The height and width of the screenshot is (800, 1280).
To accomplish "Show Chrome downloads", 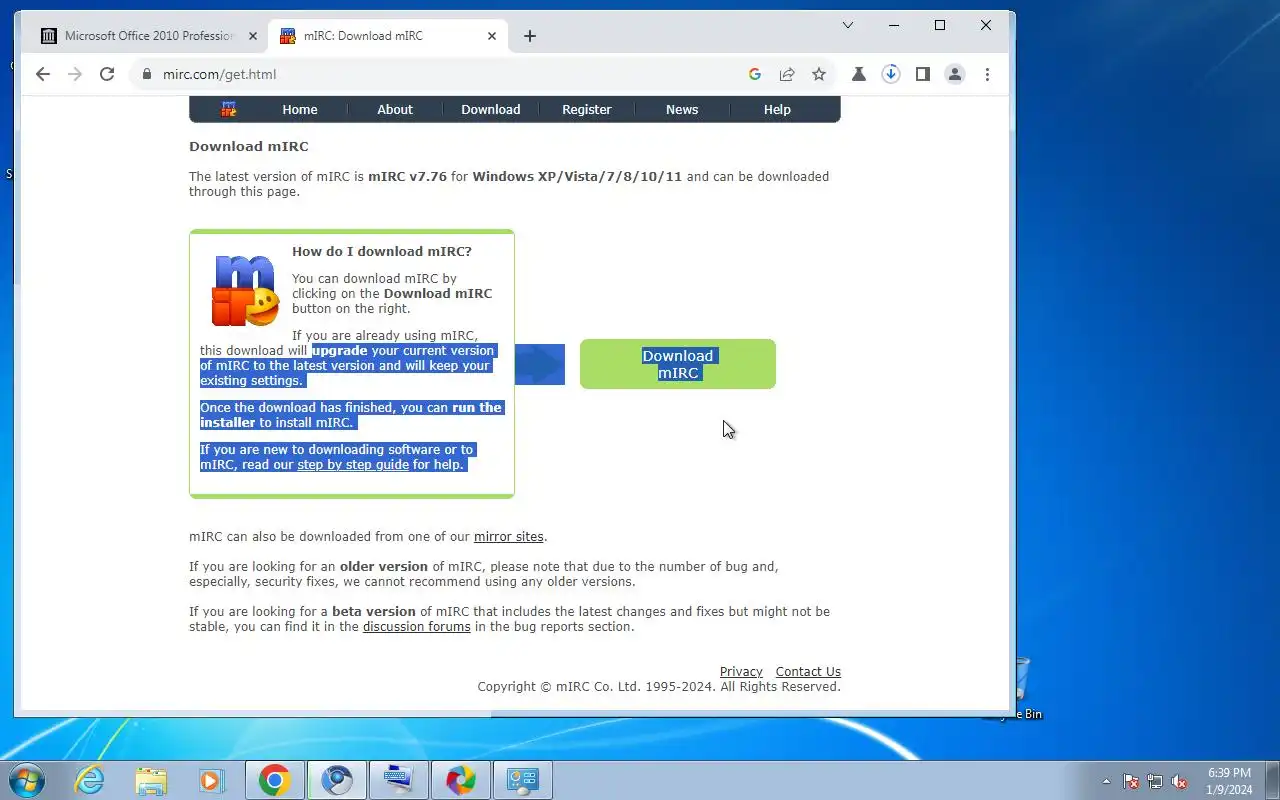I will coord(890,74).
